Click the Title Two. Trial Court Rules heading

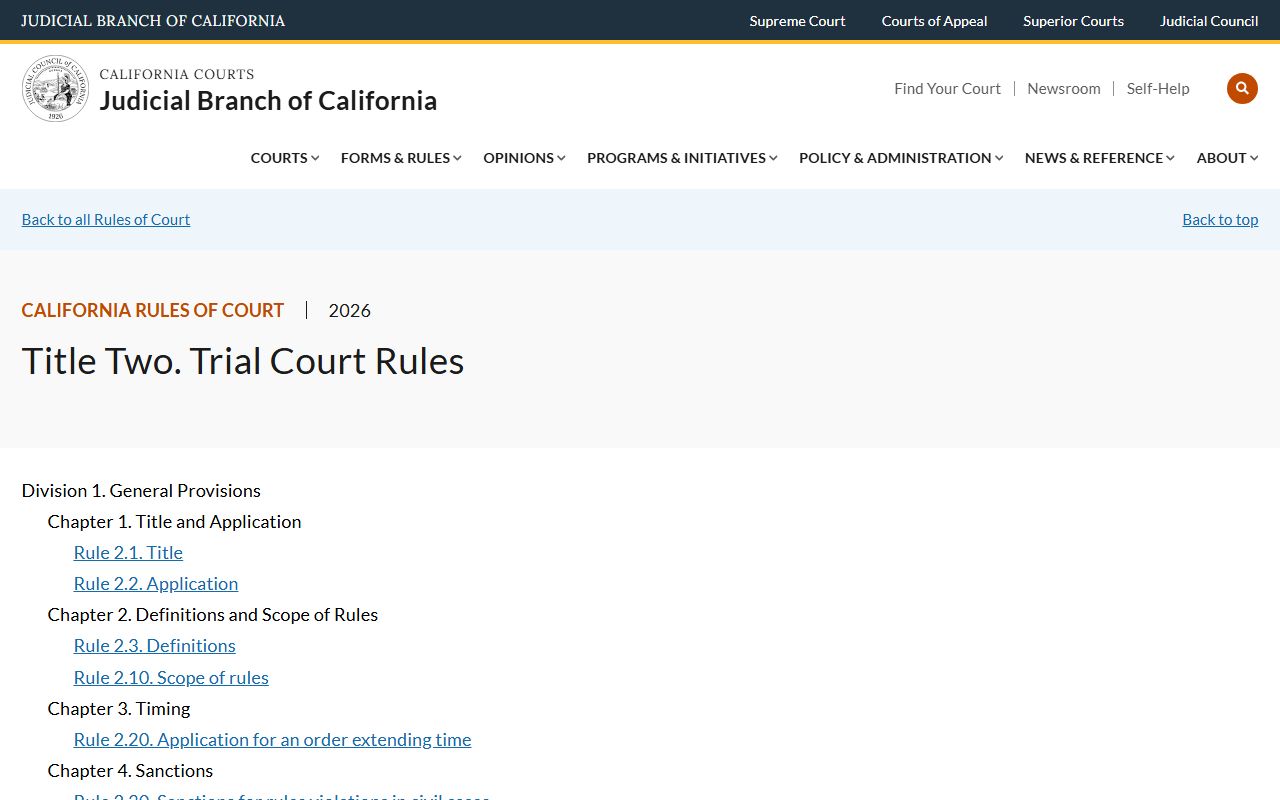pos(243,361)
